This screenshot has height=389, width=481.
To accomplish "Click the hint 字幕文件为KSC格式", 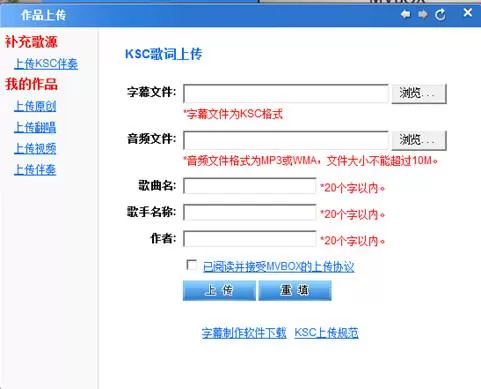I will 233,114.
